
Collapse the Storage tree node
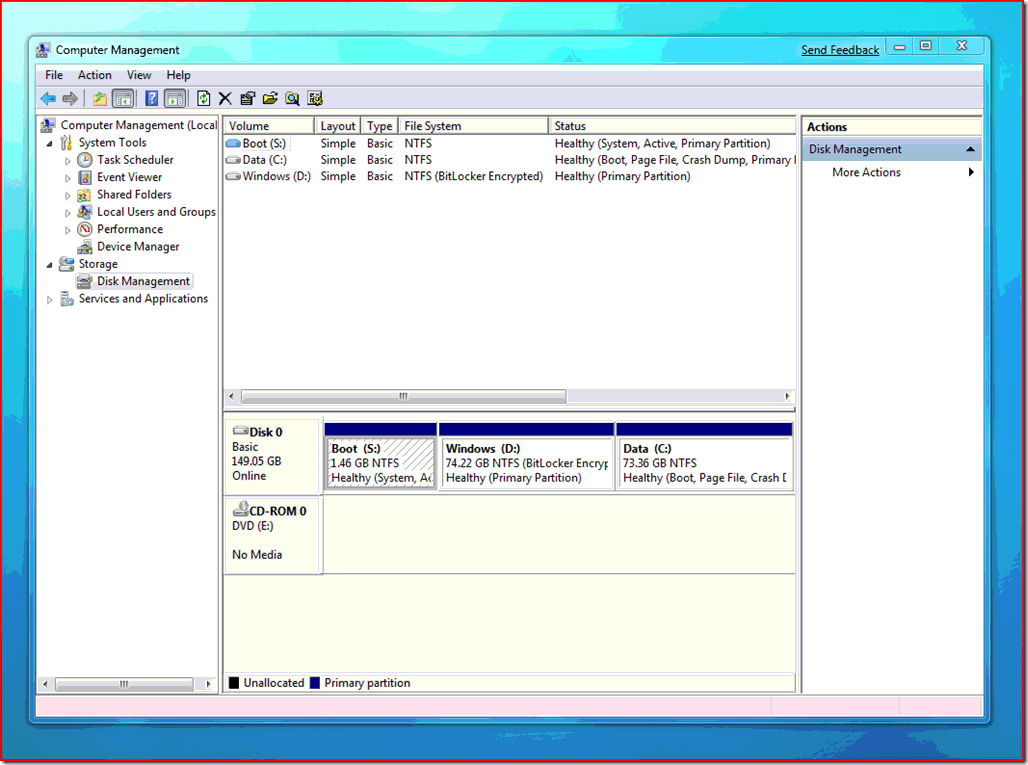(49, 265)
